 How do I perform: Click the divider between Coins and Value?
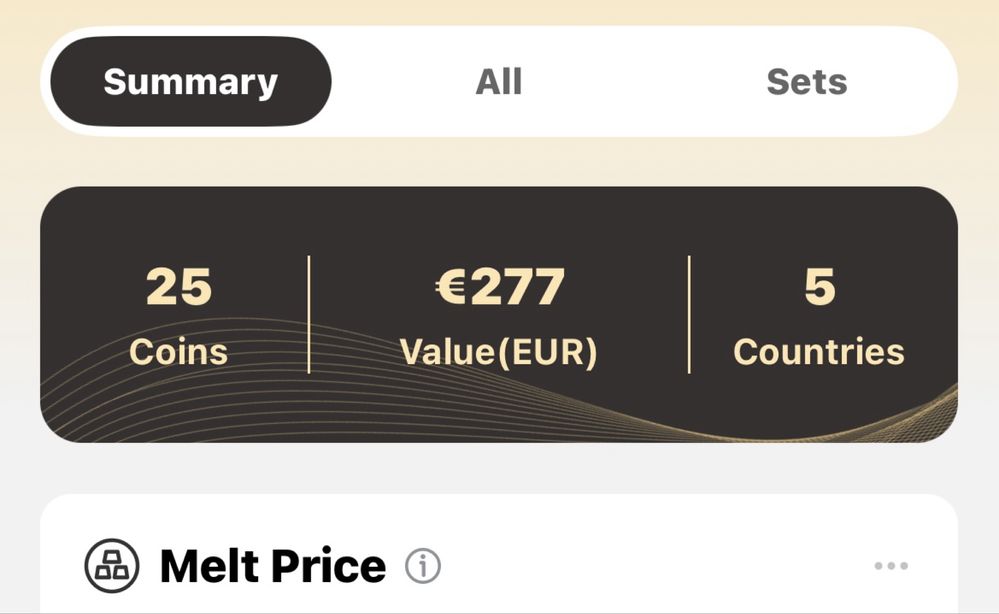(309, 315)
